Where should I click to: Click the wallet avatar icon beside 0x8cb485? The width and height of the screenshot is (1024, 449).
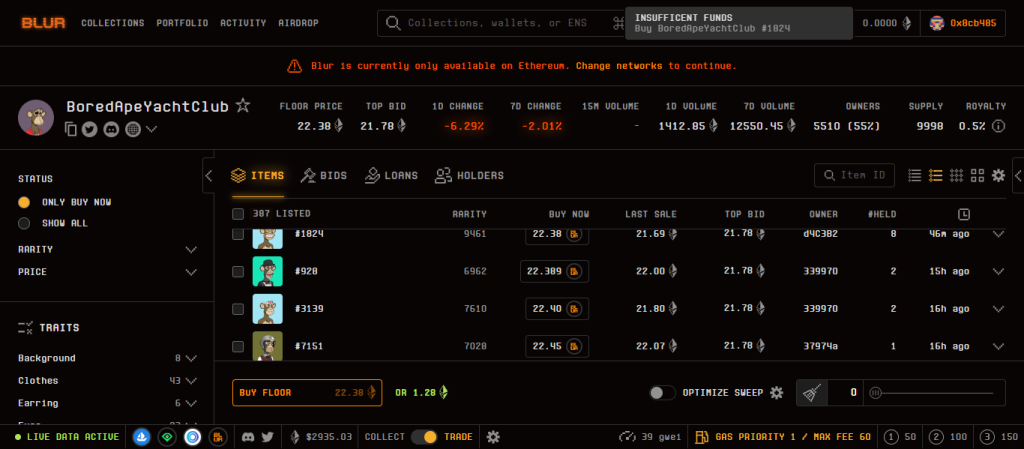(x=937, y=23)
